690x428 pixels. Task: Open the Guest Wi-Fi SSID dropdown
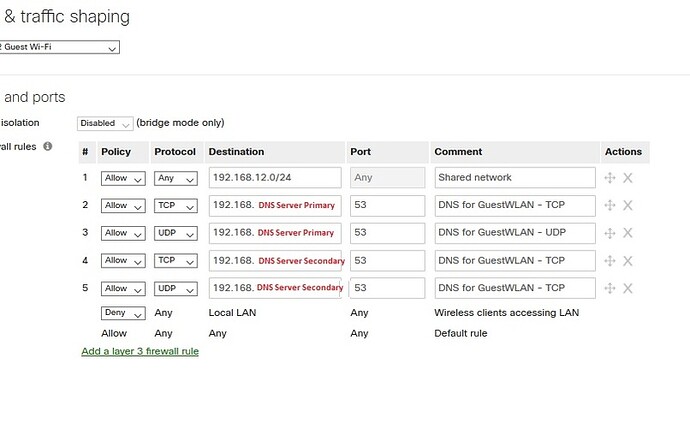pyautogui.click(x=59, y=47)
